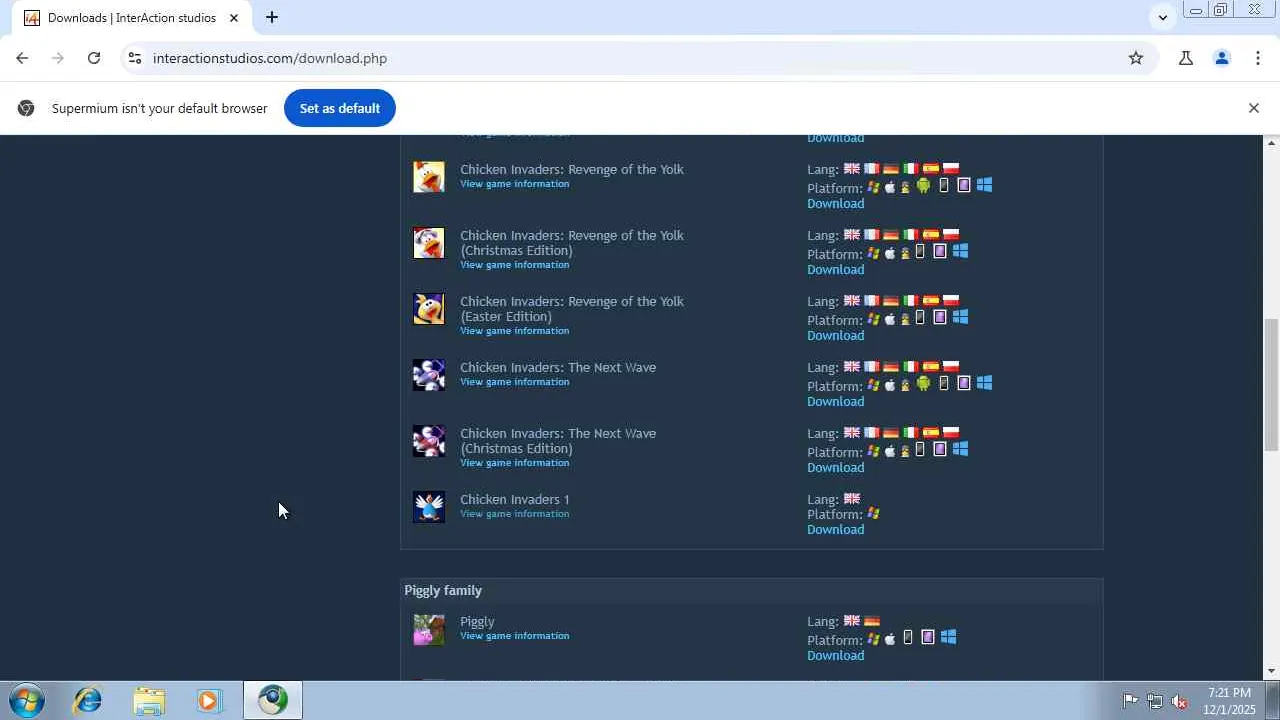The image size is (1280, 720).
Task: Click the Linux penguin icon for The Next Wave
Action: pyautogui.click(x=906, y=385)
